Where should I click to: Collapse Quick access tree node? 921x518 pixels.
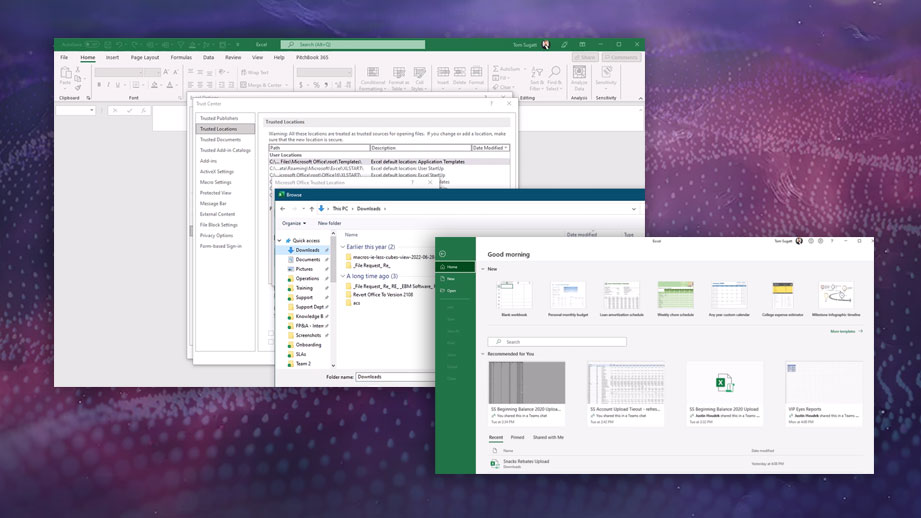(280, 241)
